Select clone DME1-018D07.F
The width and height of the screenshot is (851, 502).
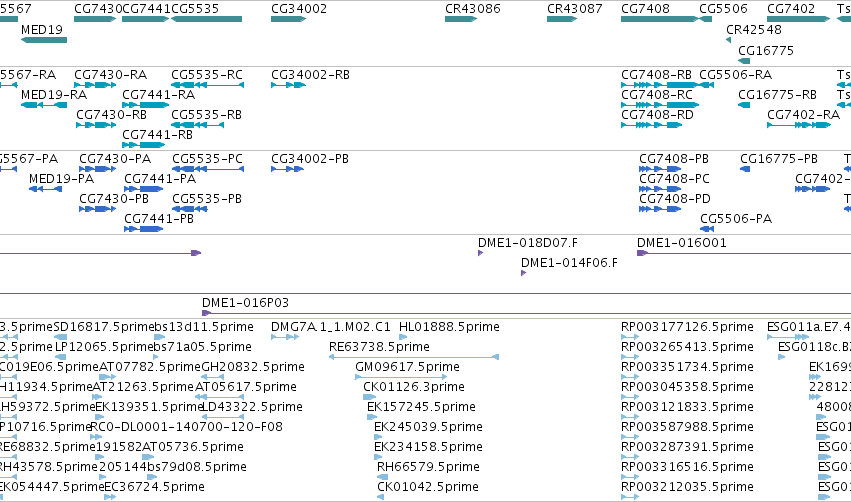click(x=480, y=253)
